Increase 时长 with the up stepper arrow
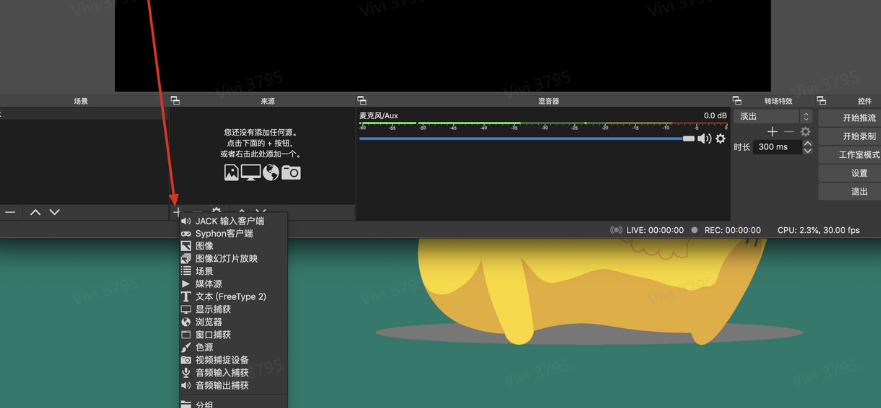Screen dimensions: 881x408 pos(807,143)
